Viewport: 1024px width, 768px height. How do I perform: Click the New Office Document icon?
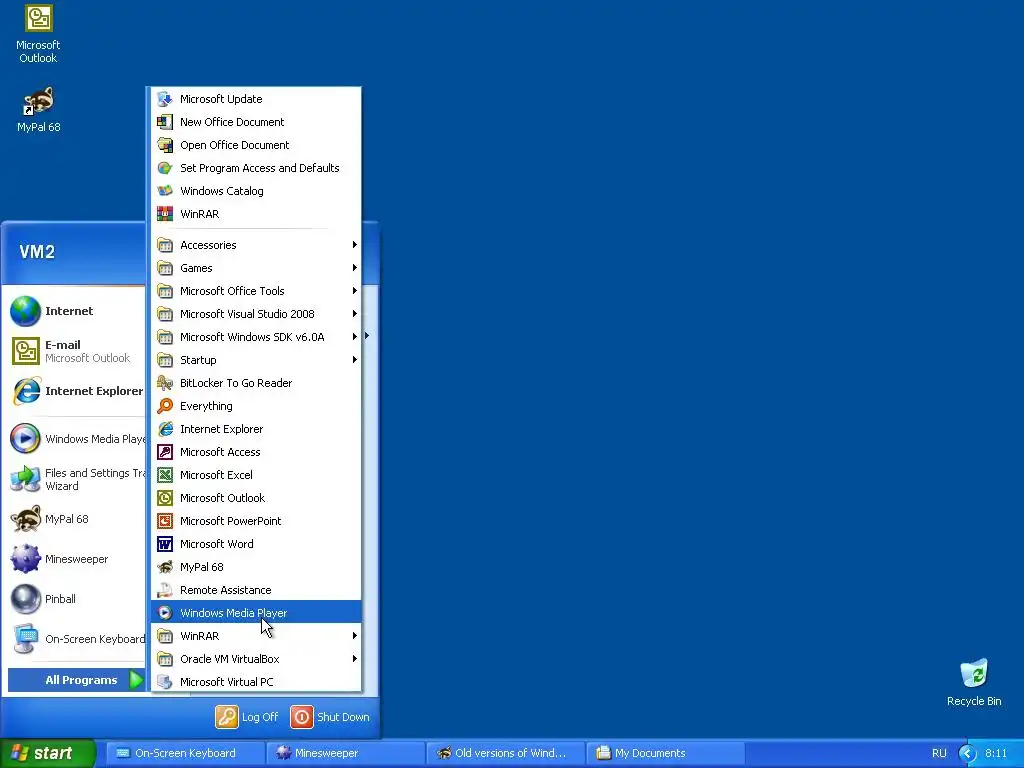click(x=165, y=122)
